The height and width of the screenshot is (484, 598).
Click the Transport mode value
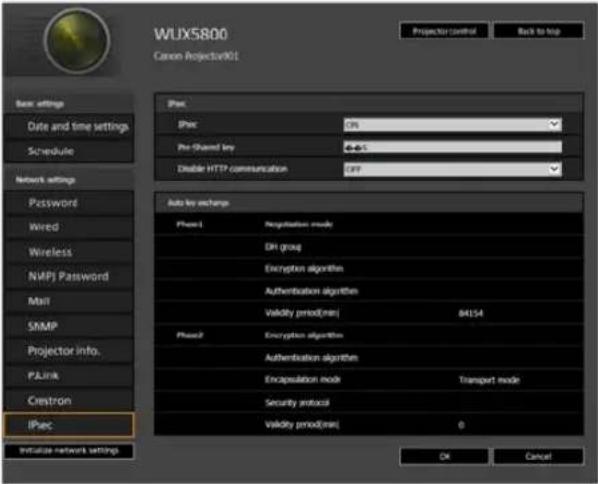click(x=489, y=380)
